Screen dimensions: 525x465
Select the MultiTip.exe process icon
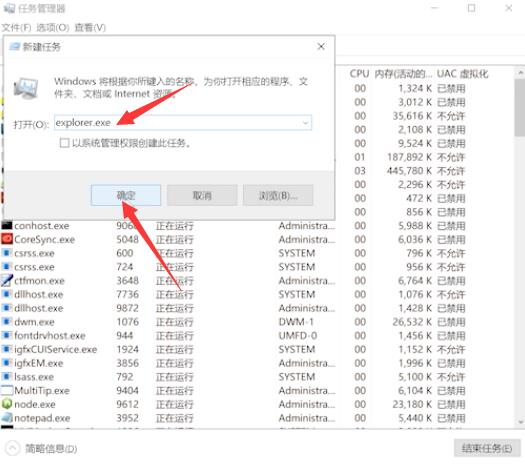pyautogui.click(x=7, y=390)
